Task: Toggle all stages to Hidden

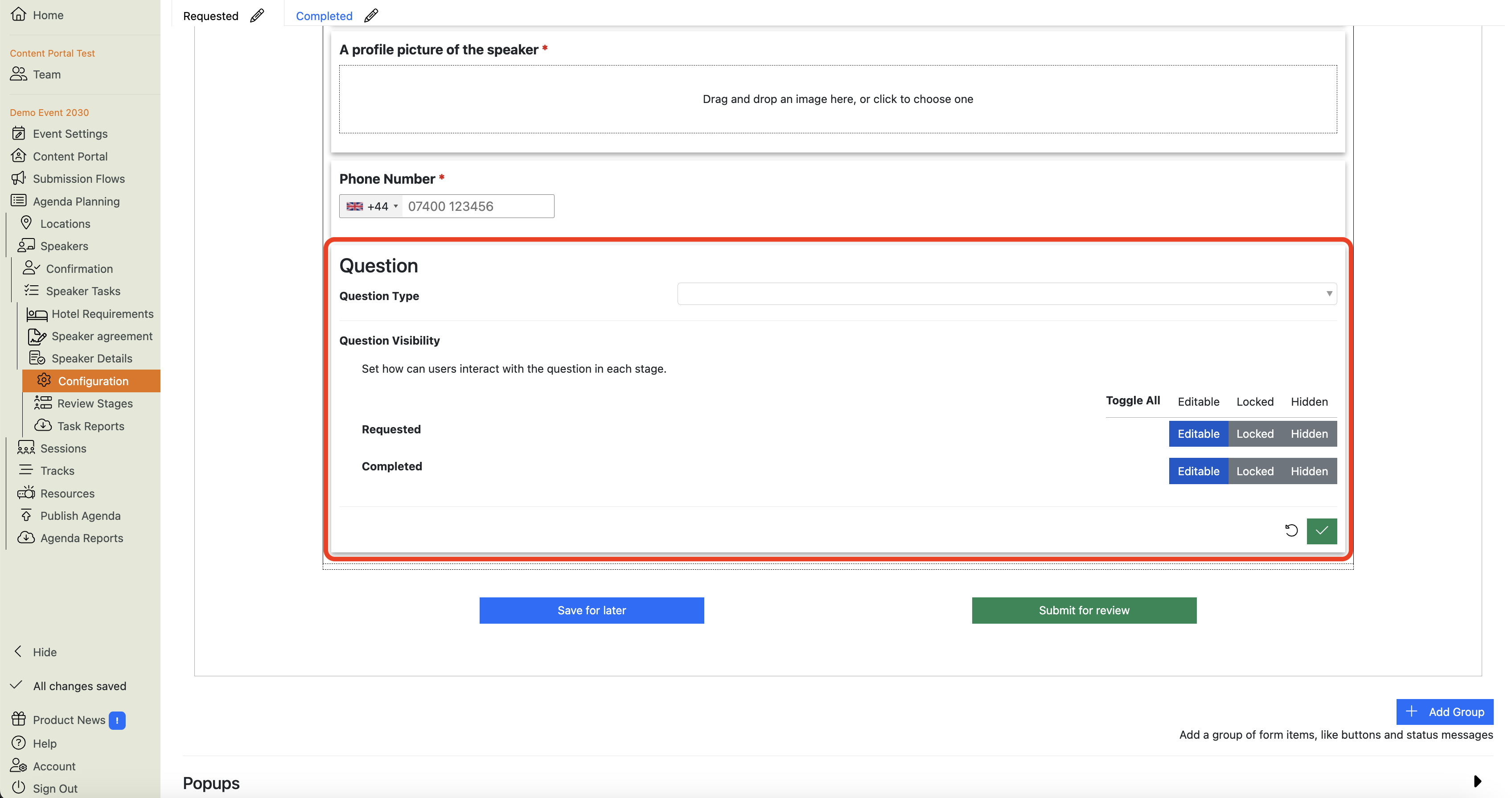Action: click(x=1309, y=401)
